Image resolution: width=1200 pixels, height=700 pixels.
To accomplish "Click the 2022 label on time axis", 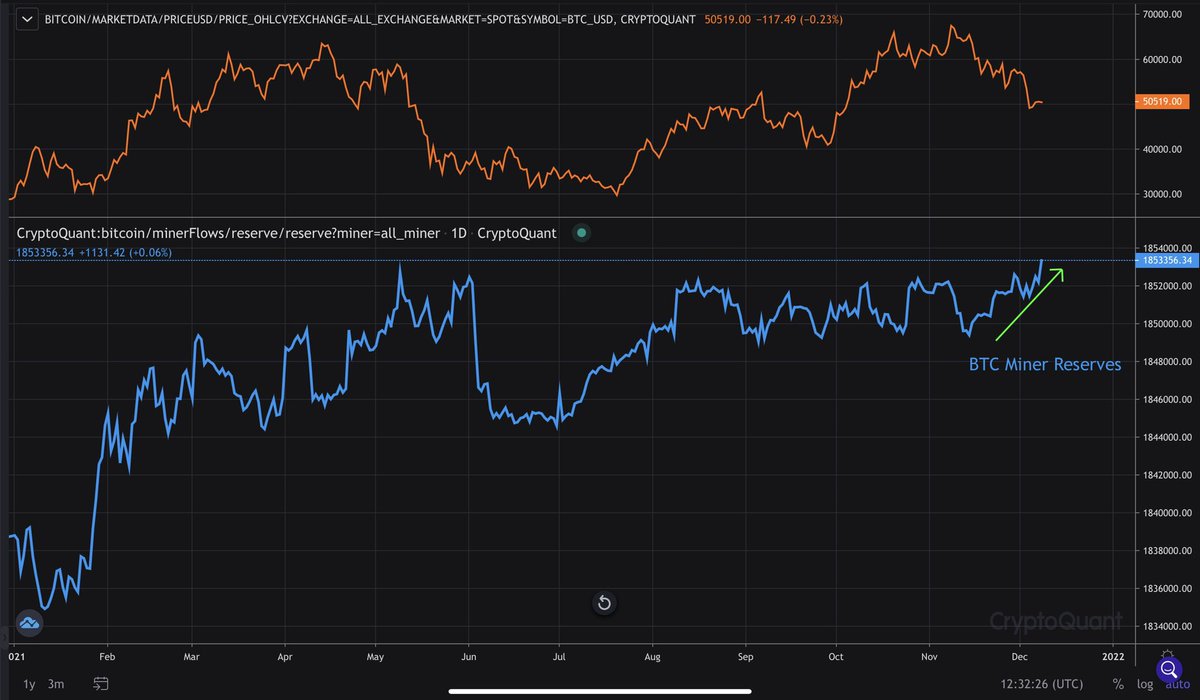I will [x=1113, y=658].
